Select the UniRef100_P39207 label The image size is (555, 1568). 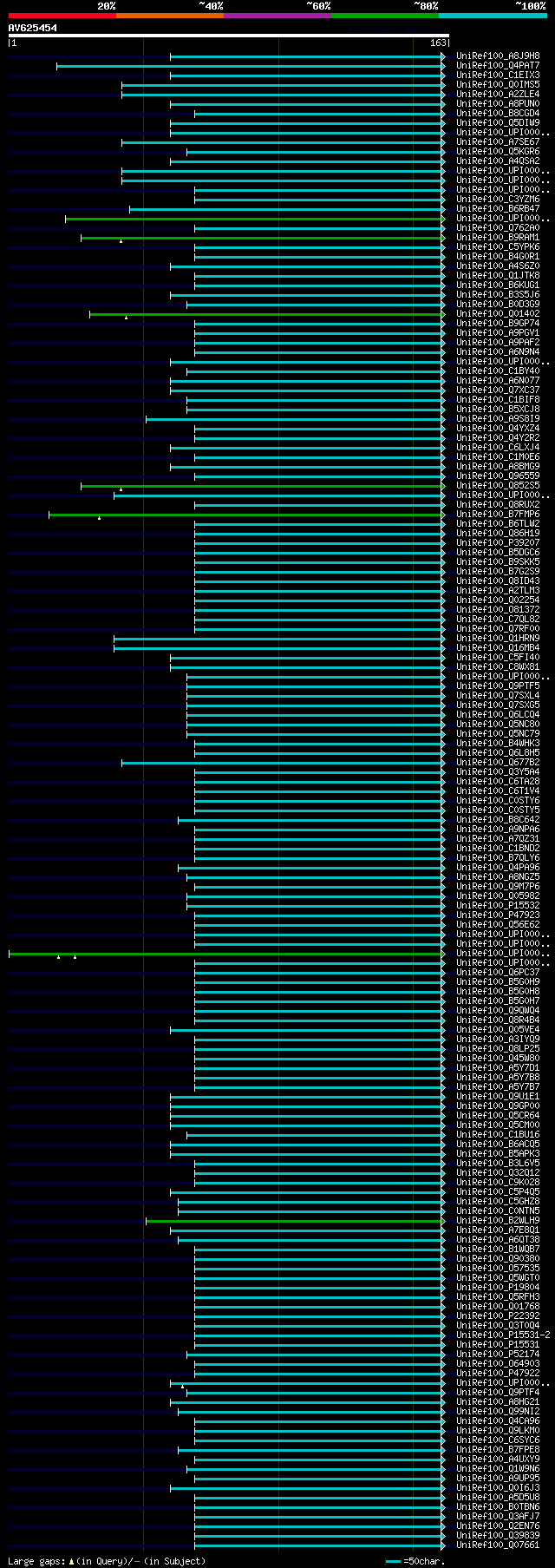point(498,543)
